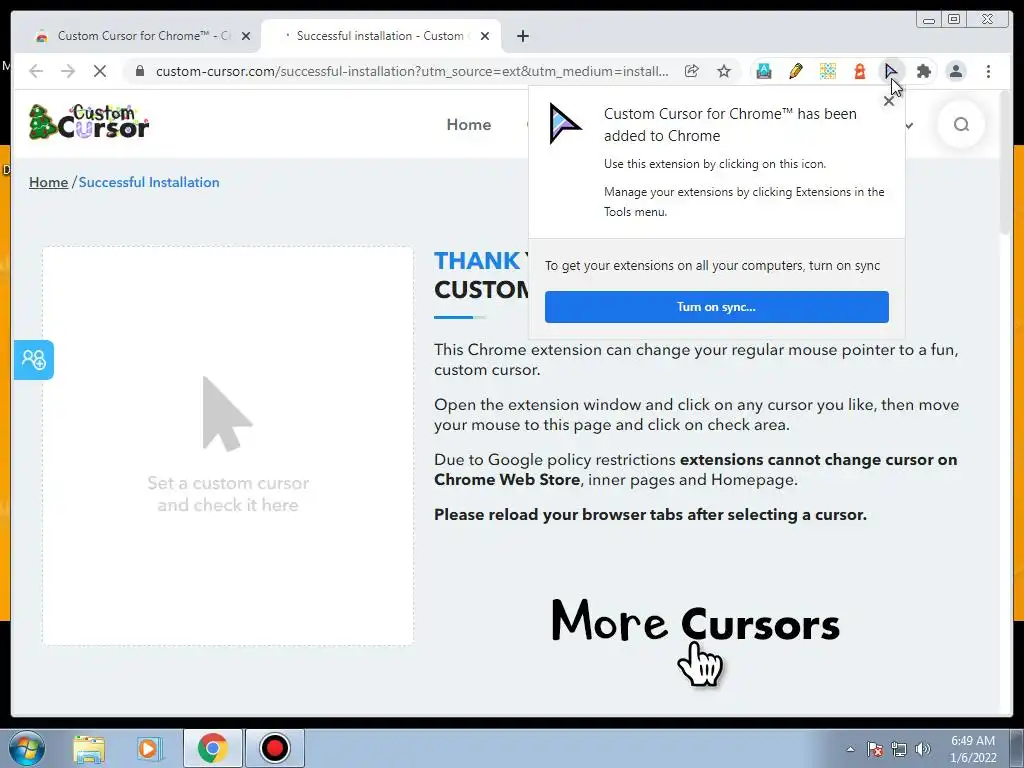Click the lock icon in address bar
This screenshot has height=768, width=1024.
point(140,71)
